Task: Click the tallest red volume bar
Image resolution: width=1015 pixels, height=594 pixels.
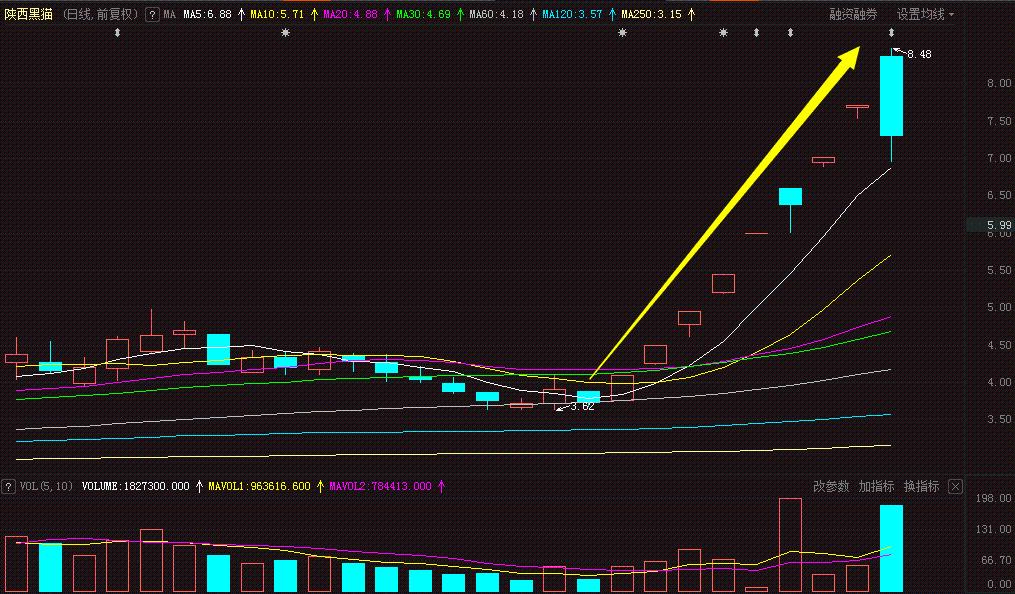Action: (x=790, y=545)
